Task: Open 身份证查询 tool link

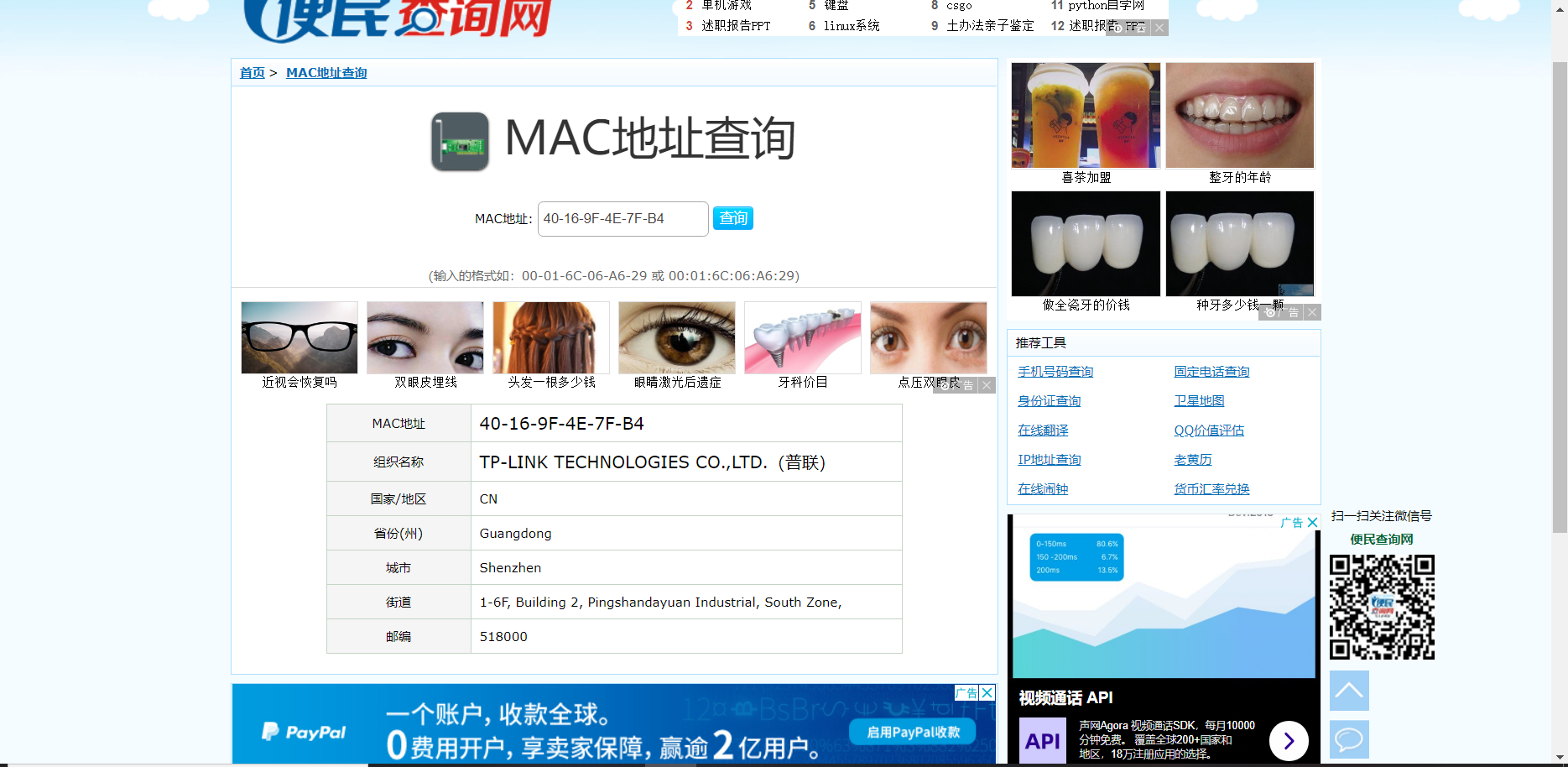Action: [1049, 401]
